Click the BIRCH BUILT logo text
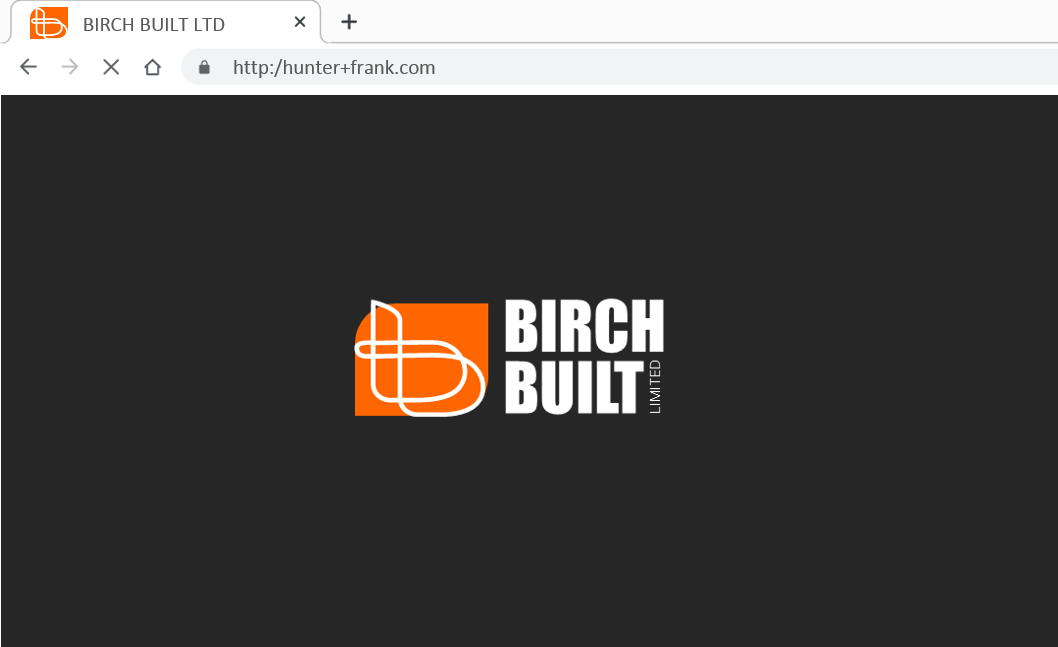1058x647 pixels. pyautogui.click(x=584, y=356)
